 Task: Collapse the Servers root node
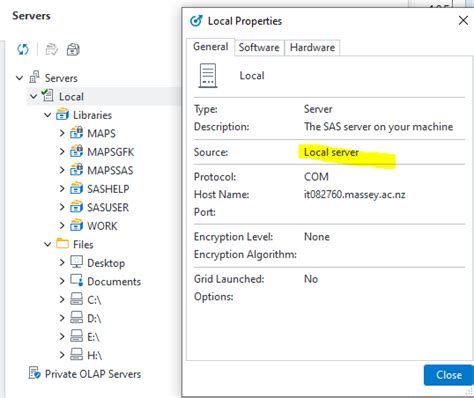pos(20,78)
